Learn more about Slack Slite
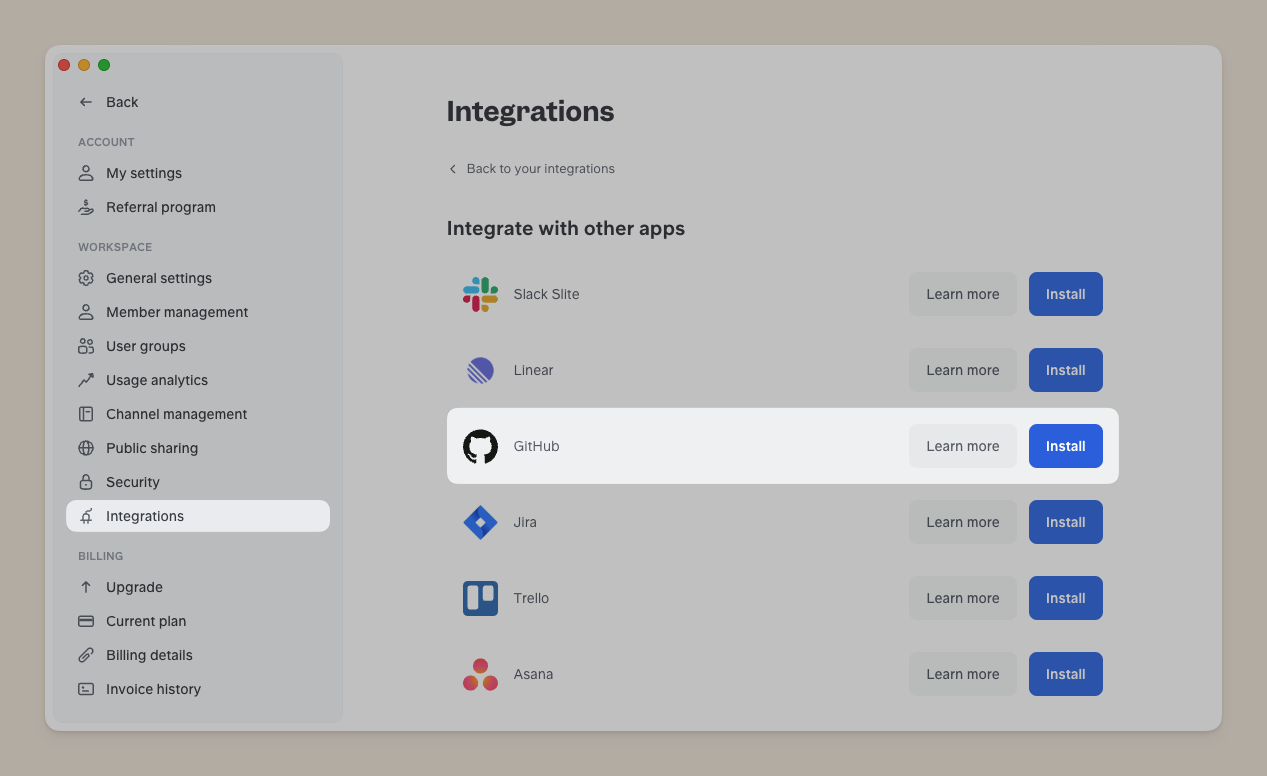Screen dimensions: 1267x776 tap(962, 294)
